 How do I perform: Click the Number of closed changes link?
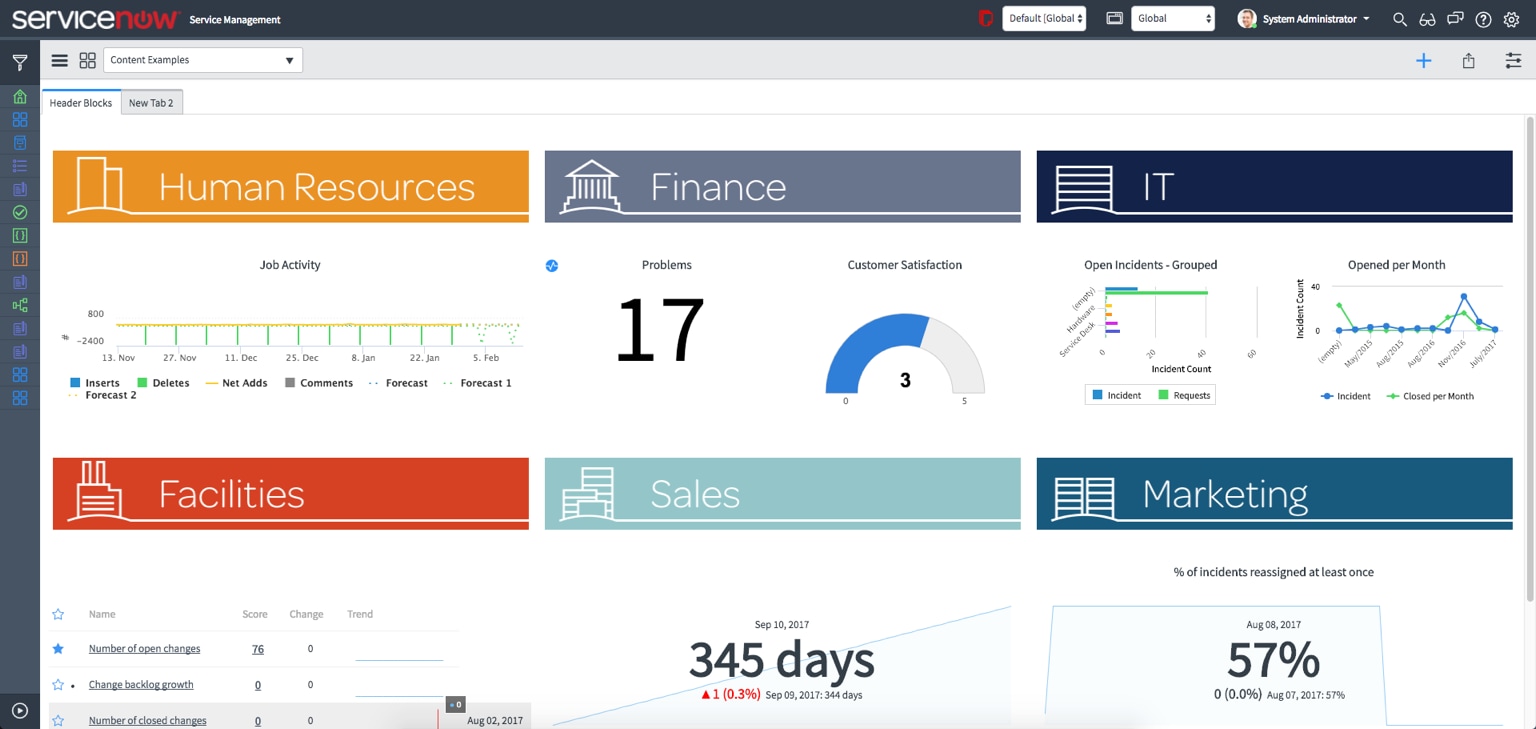(146, 719)
